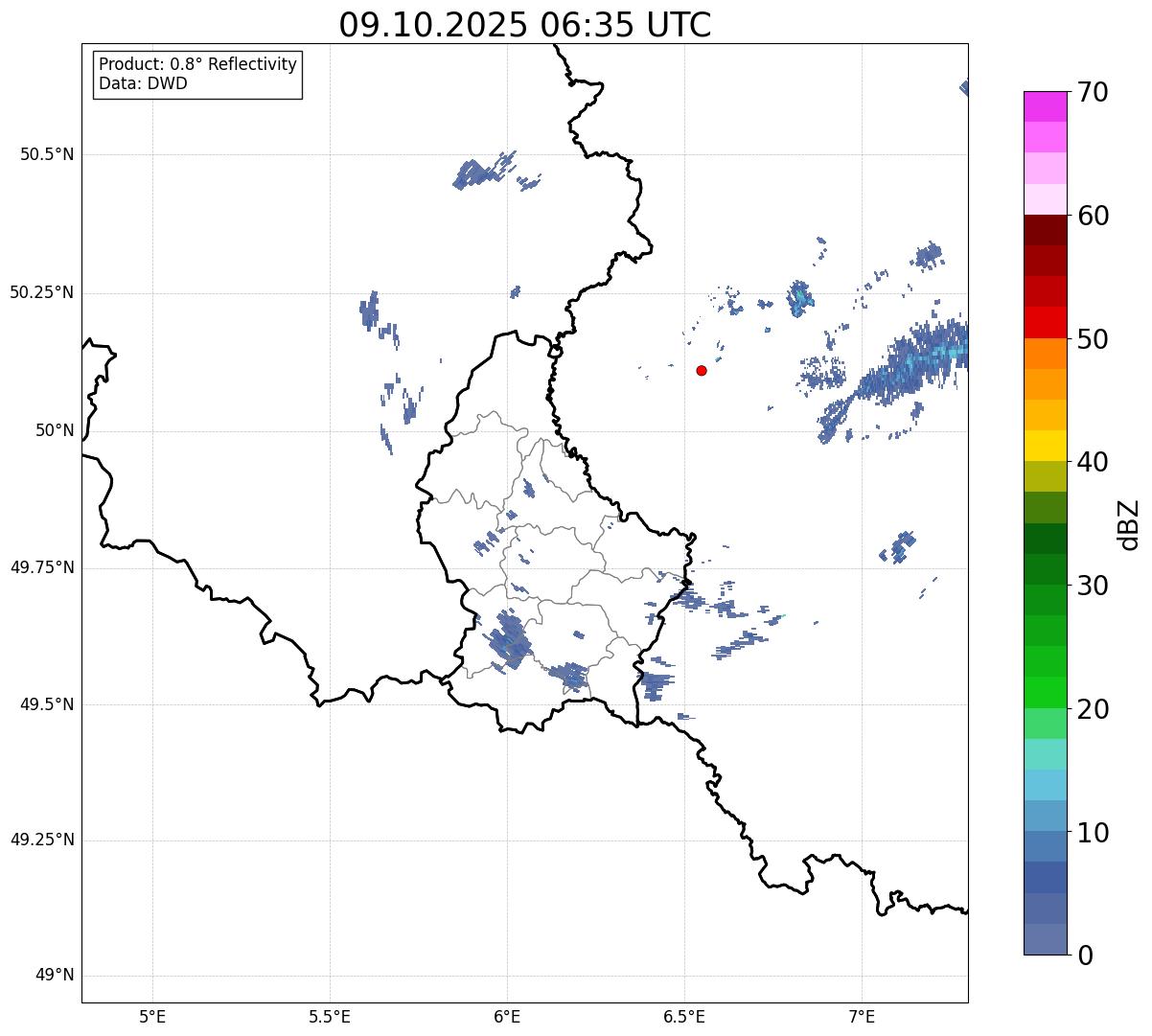Click the Product: 0.8° Reflectivity label
Screen dimensions: 1152x1036
198,64
